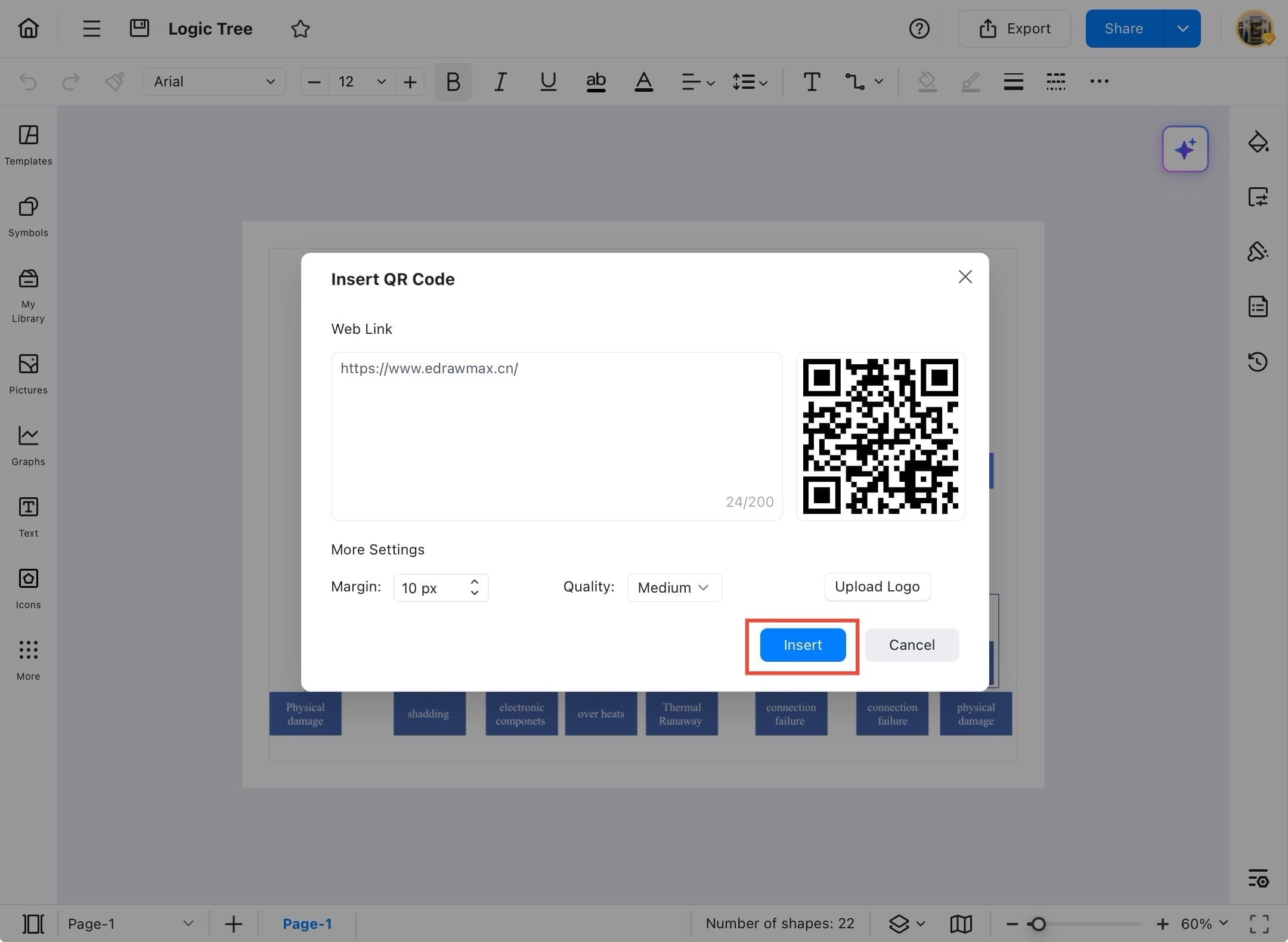Toggle italic formatting

pyautogui.click(x=500, y=82)
